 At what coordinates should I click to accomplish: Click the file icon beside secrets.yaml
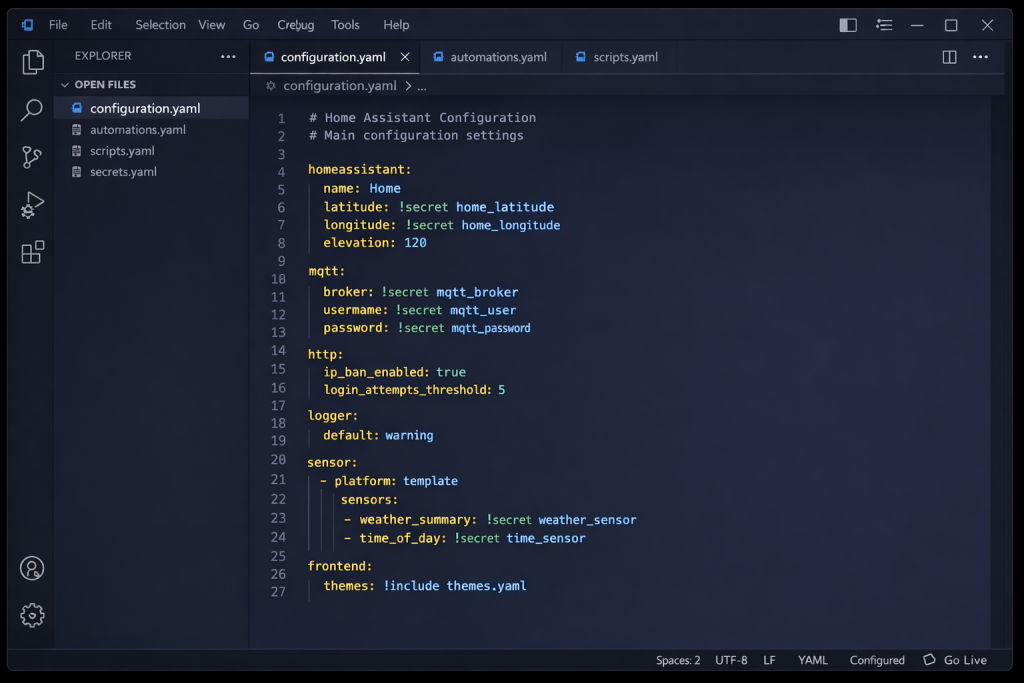pyautogui.click(x=76, y=172)
